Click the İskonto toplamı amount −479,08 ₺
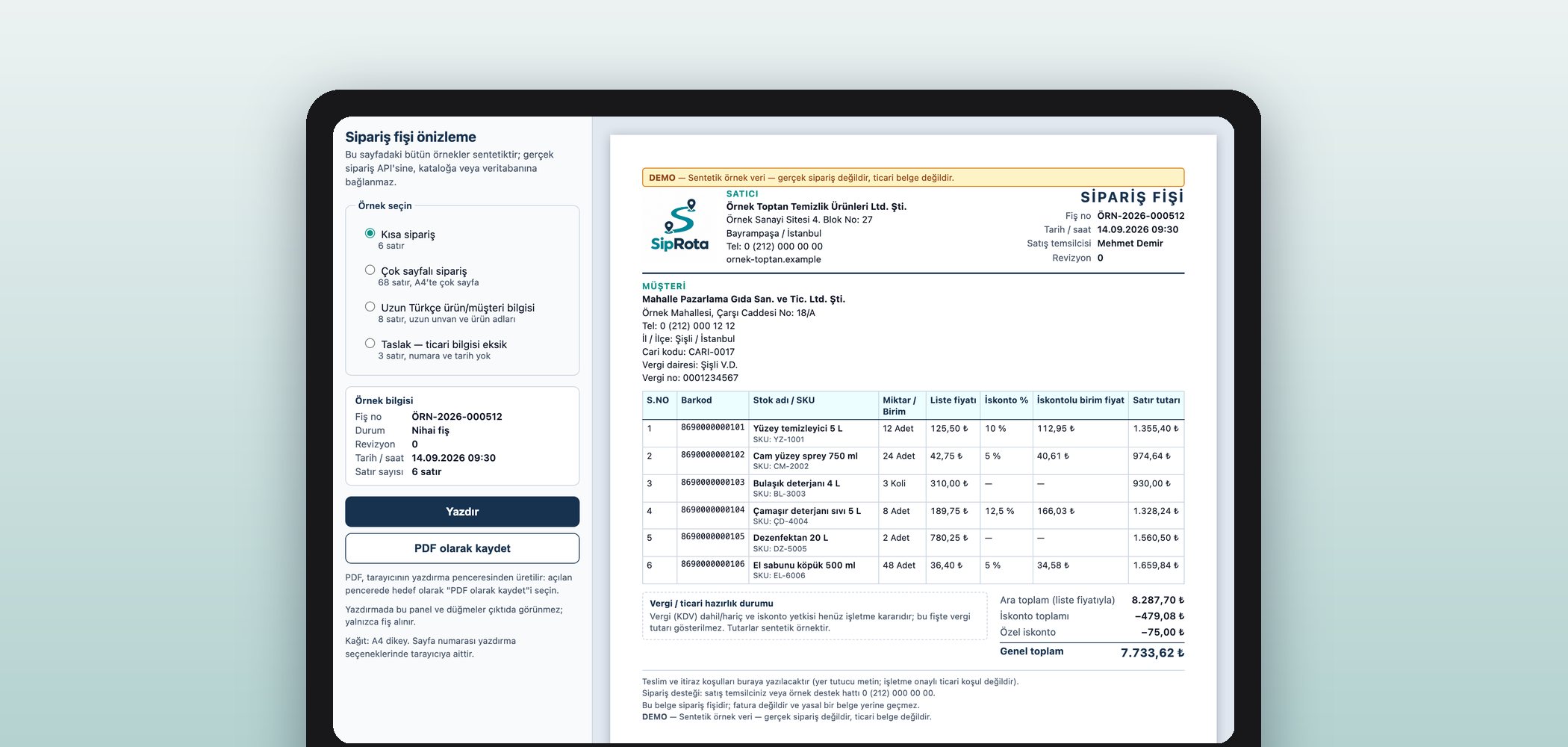Viewport: 1568px width, 747px height. pyautogui.click(x=1159, y=616)
